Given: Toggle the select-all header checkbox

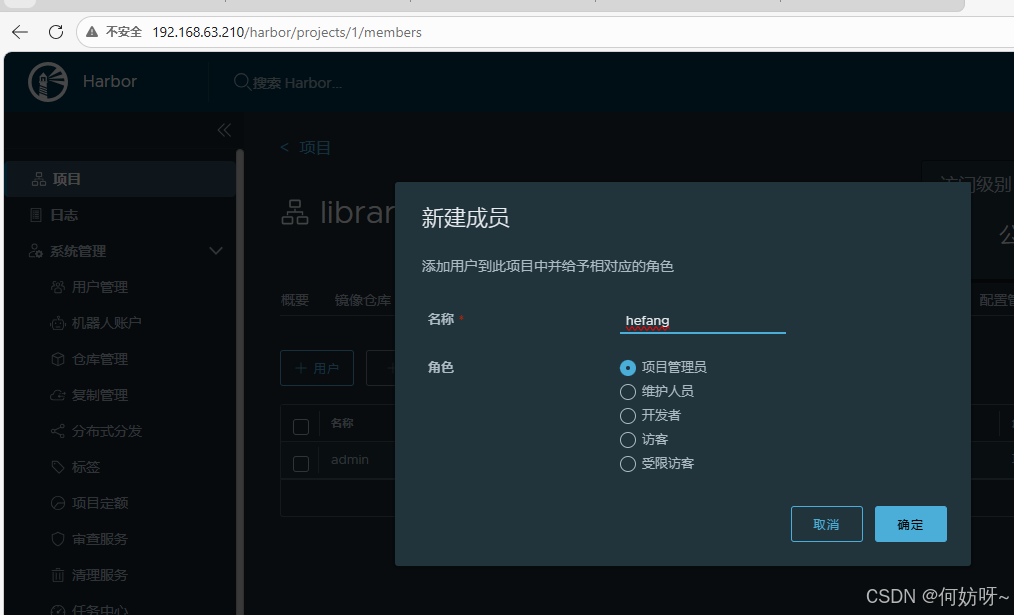Looking at the screenshot, I should point(301,427).
